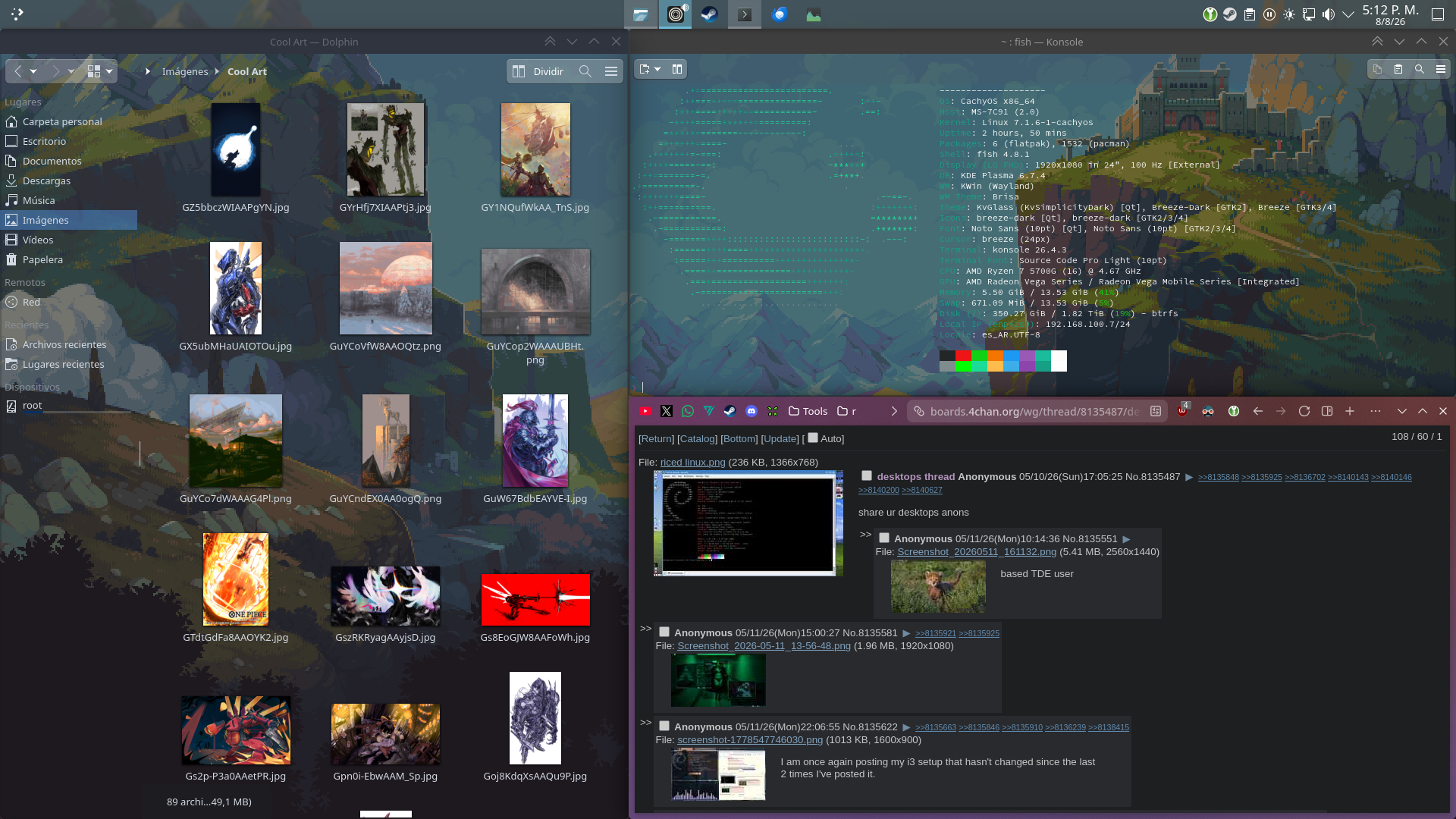
Task: Click the uBlock Origin extension icon
Action: (1182, 411)
